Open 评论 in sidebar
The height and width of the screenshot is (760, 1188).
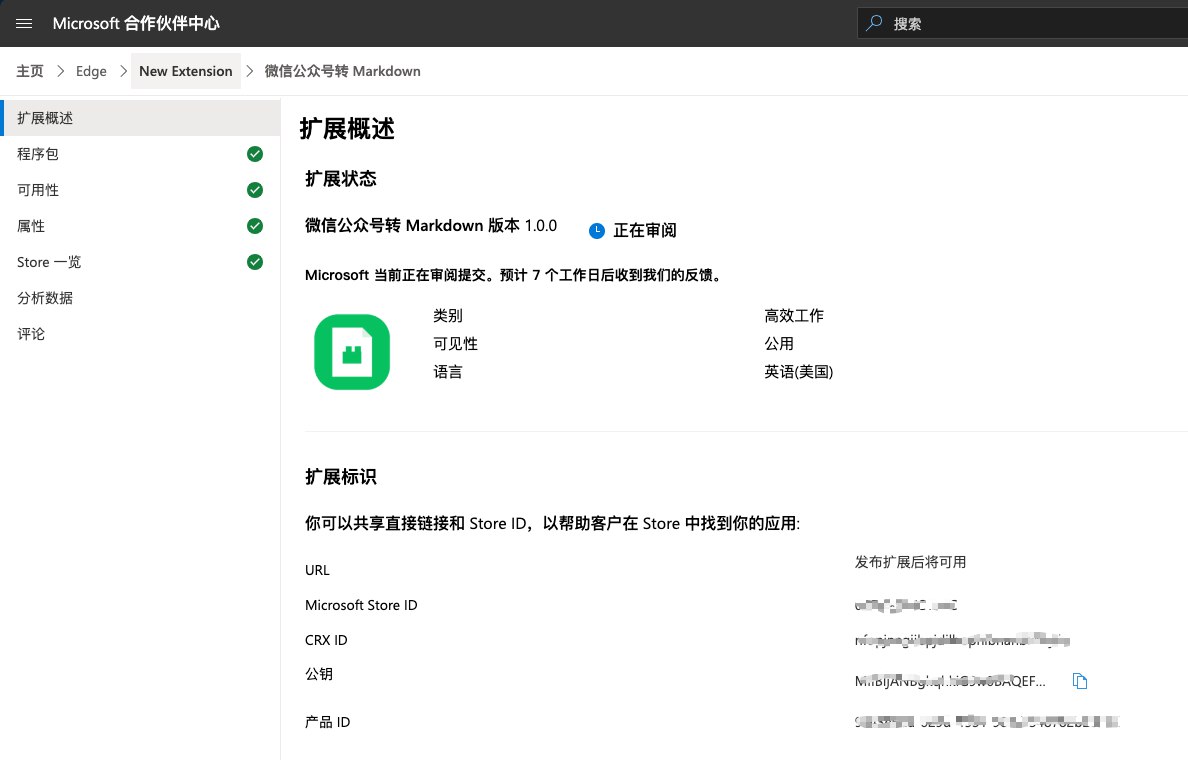click(x=31, y=334)
